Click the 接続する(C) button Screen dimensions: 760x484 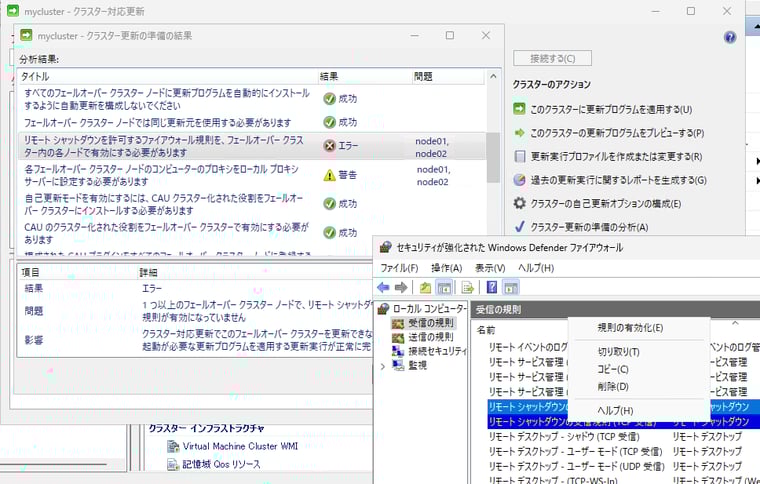coord(553,58)
